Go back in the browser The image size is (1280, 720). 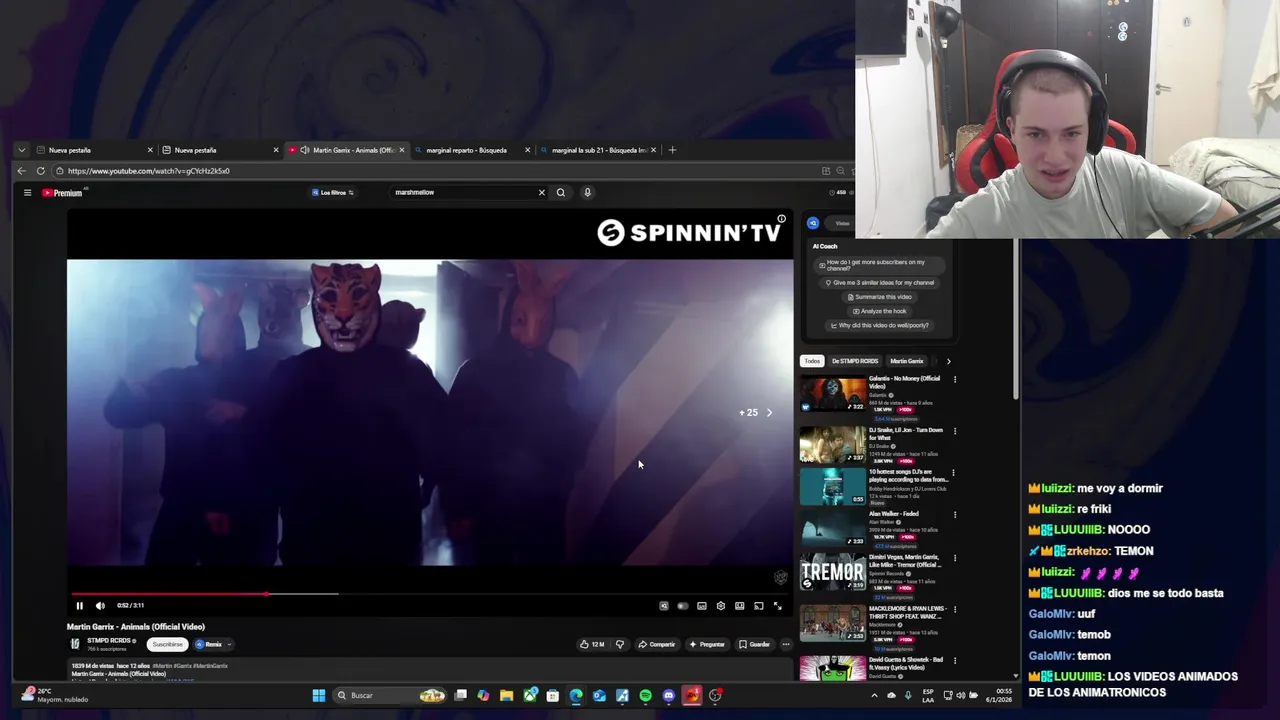pyautogui.click(x=21, y=171)
